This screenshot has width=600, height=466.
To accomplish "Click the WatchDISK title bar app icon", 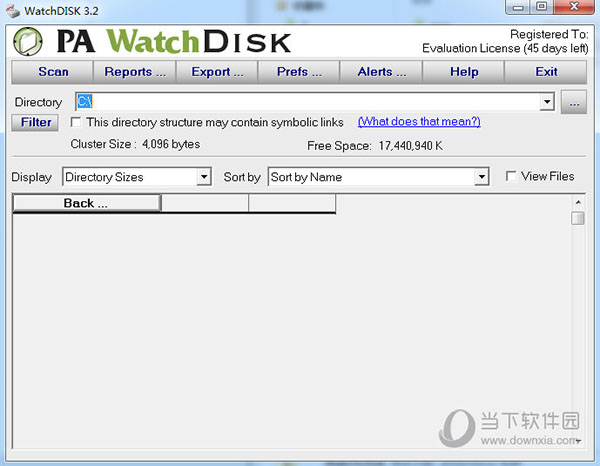I will click(13, 11).
